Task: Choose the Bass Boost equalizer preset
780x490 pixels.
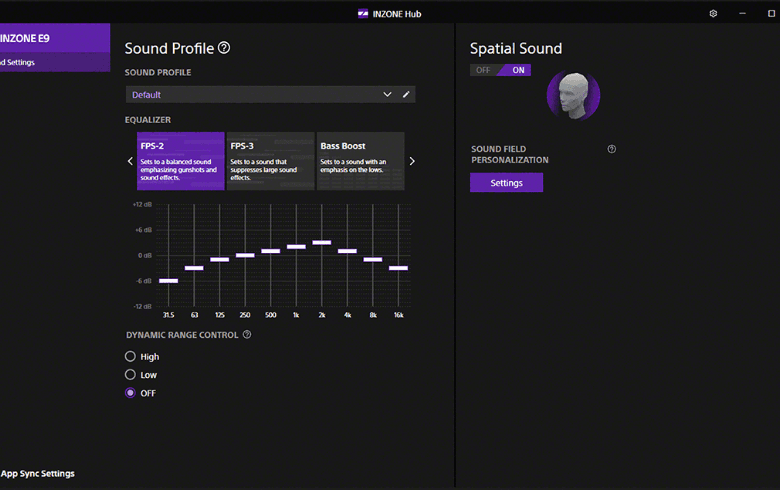Action: 360,160
